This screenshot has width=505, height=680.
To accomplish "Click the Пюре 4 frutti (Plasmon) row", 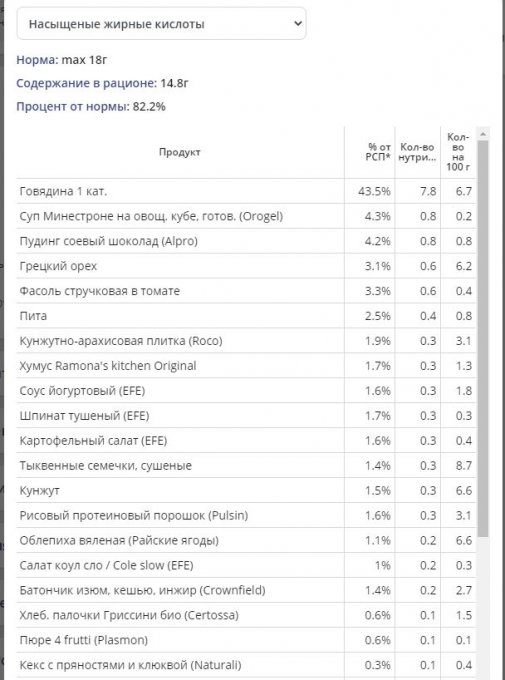I will pyautogui.click(x=246, y=640).
